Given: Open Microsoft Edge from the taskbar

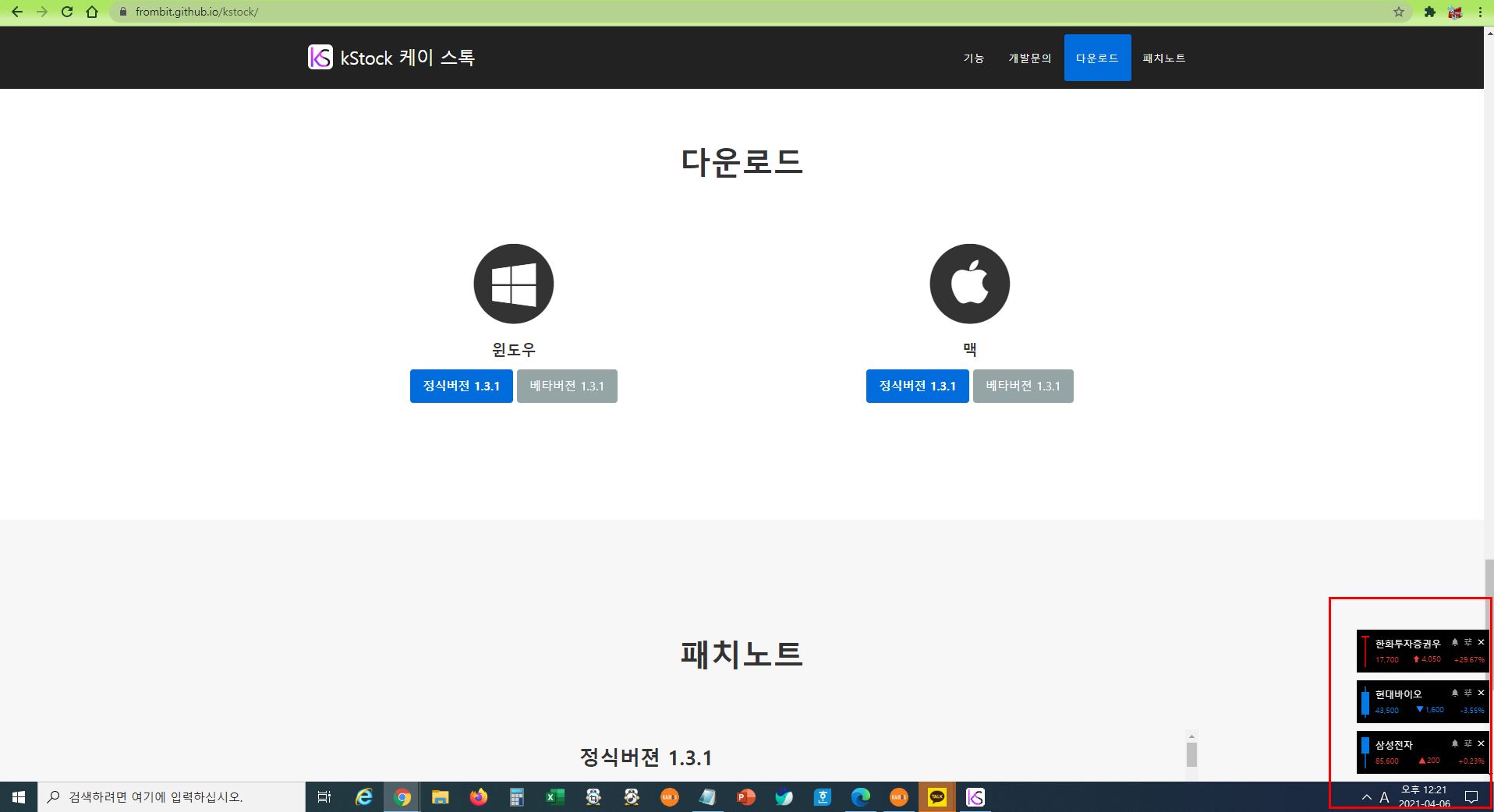Looking at the screenshot, I should click(860, 797).
